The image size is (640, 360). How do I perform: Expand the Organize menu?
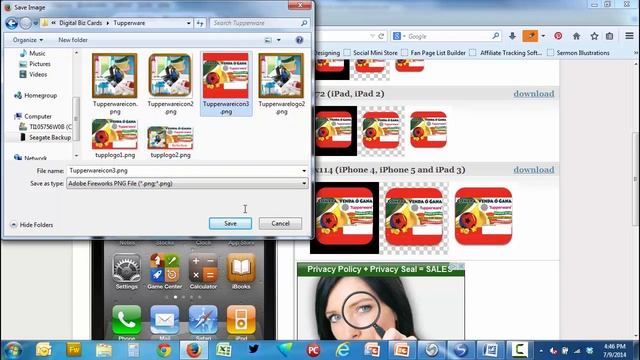(x=28, y=40)
